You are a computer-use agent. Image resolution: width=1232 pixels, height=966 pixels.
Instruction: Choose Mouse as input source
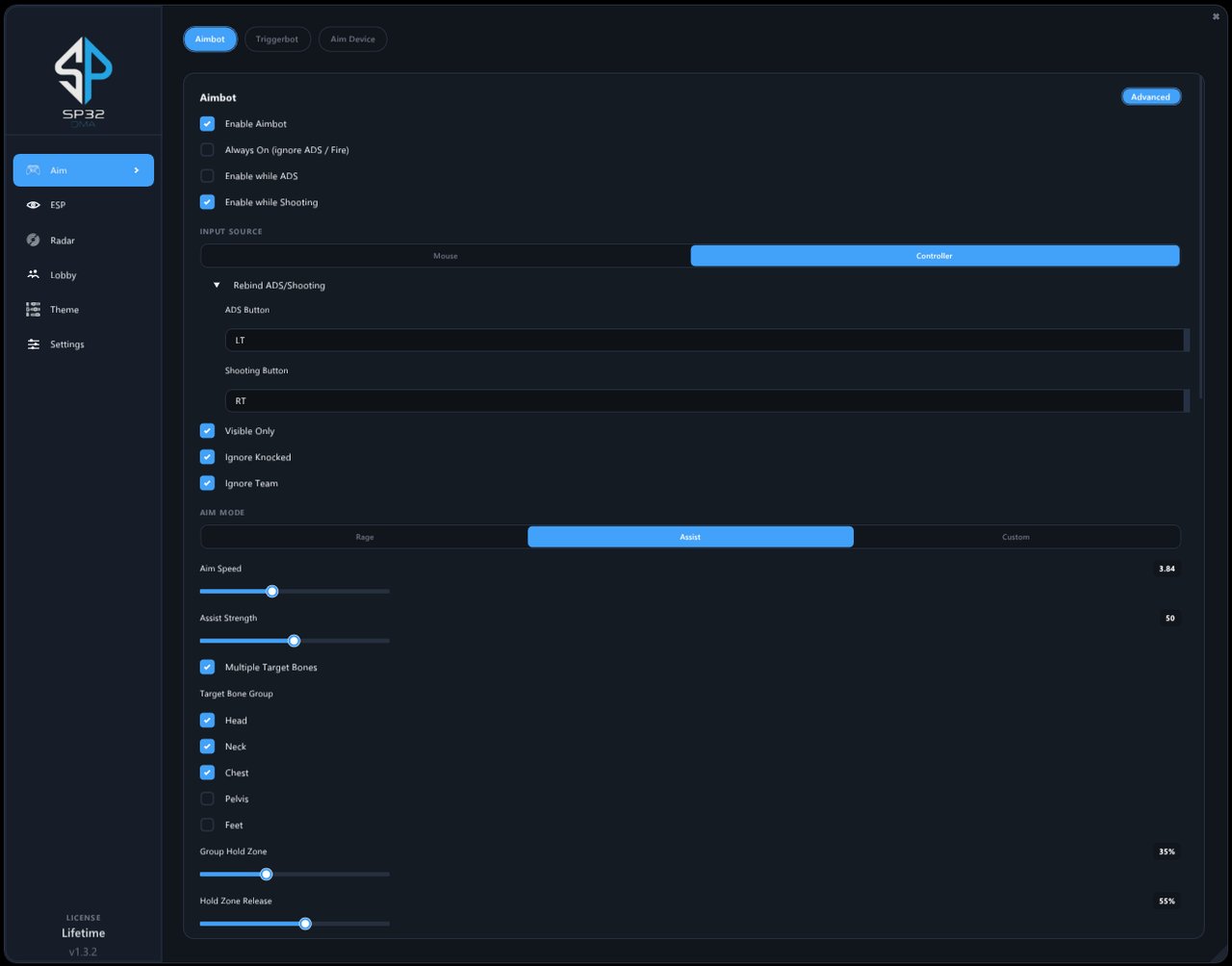[446, 256]
